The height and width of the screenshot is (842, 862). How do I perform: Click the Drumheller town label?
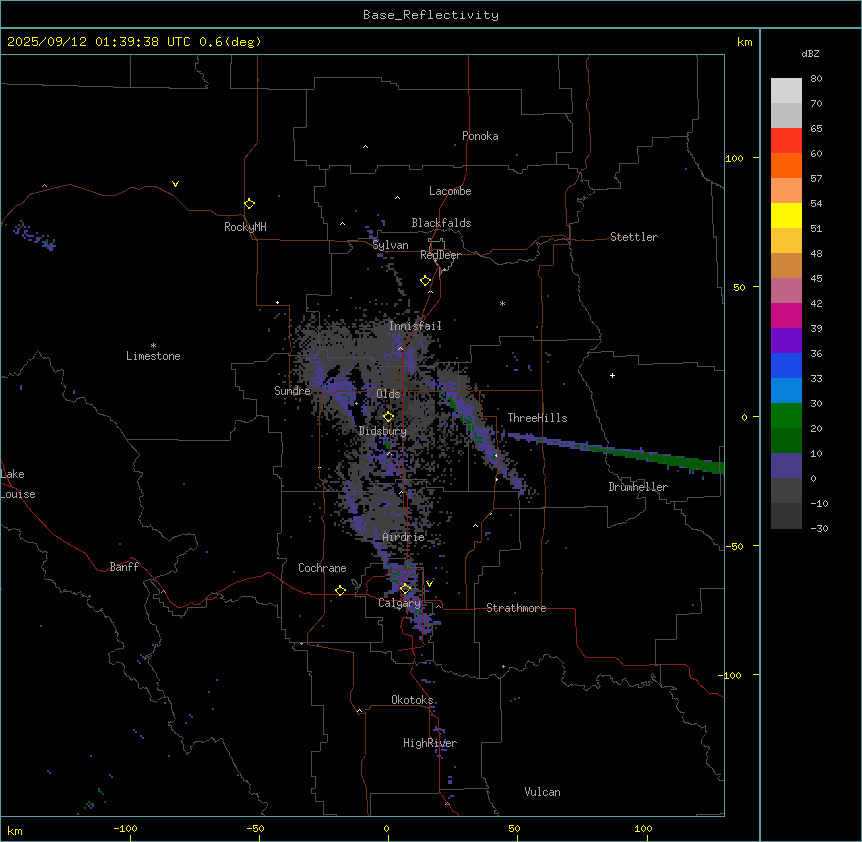638,487
